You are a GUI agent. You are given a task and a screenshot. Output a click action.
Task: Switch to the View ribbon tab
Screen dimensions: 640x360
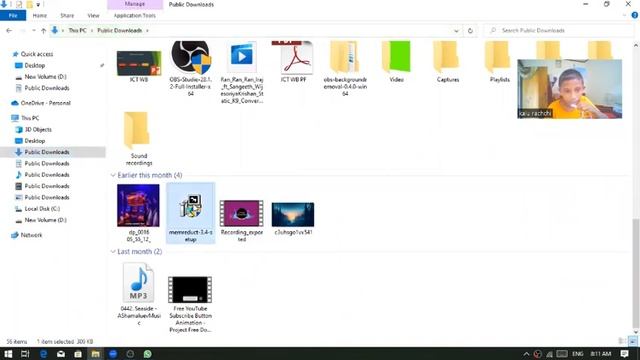93,16
